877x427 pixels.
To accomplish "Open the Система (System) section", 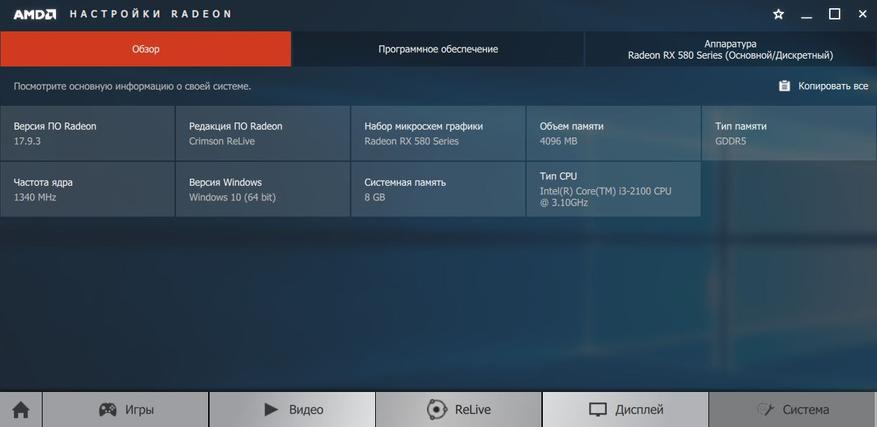I will pos(792,410).
